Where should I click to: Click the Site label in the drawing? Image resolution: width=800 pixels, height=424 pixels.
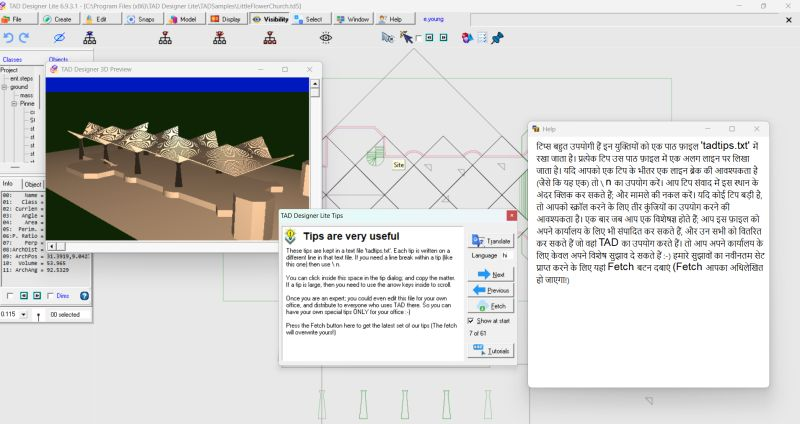[x=398, y=165]
